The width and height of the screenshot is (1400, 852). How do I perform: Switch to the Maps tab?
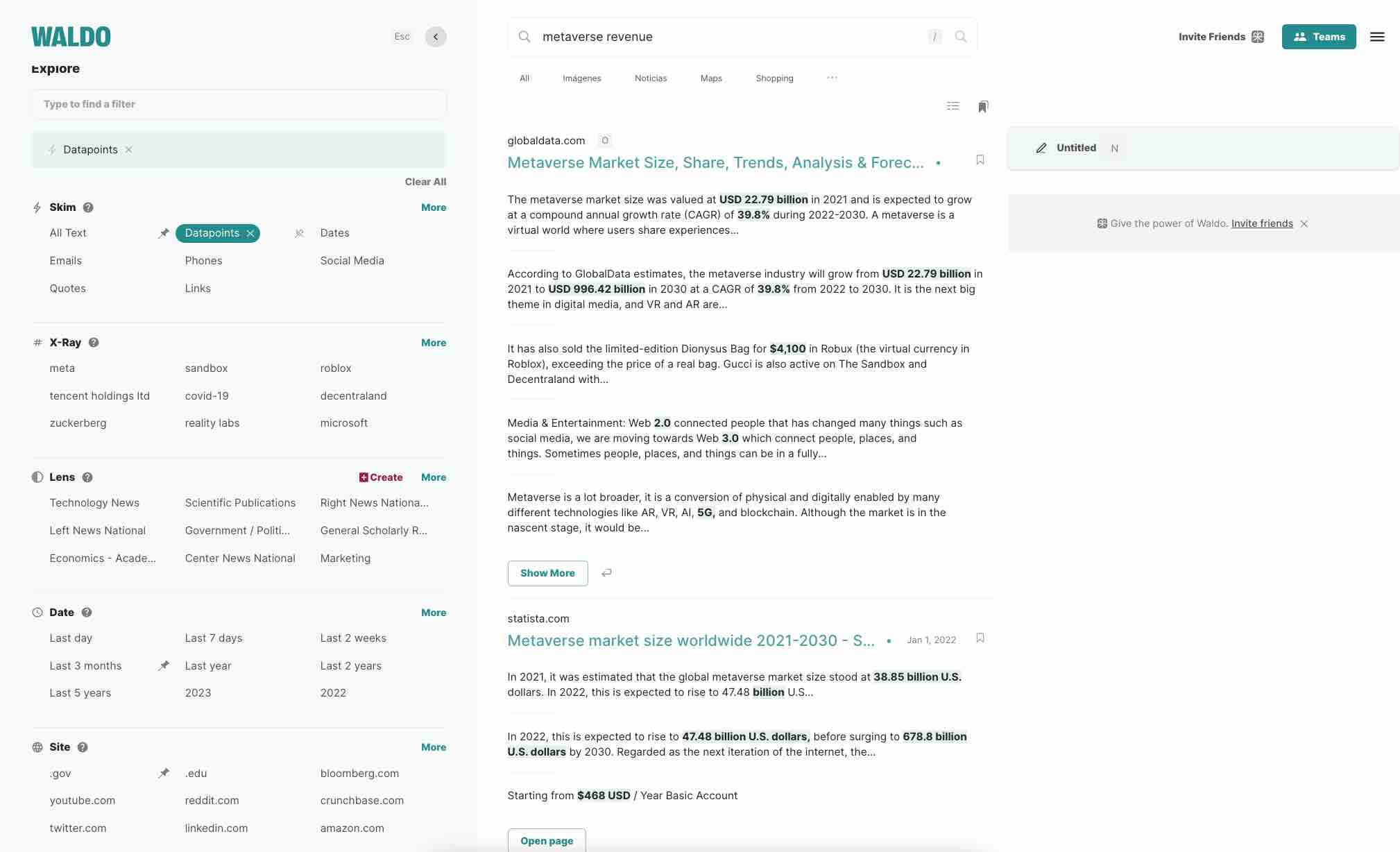click(x=711, y=78)
